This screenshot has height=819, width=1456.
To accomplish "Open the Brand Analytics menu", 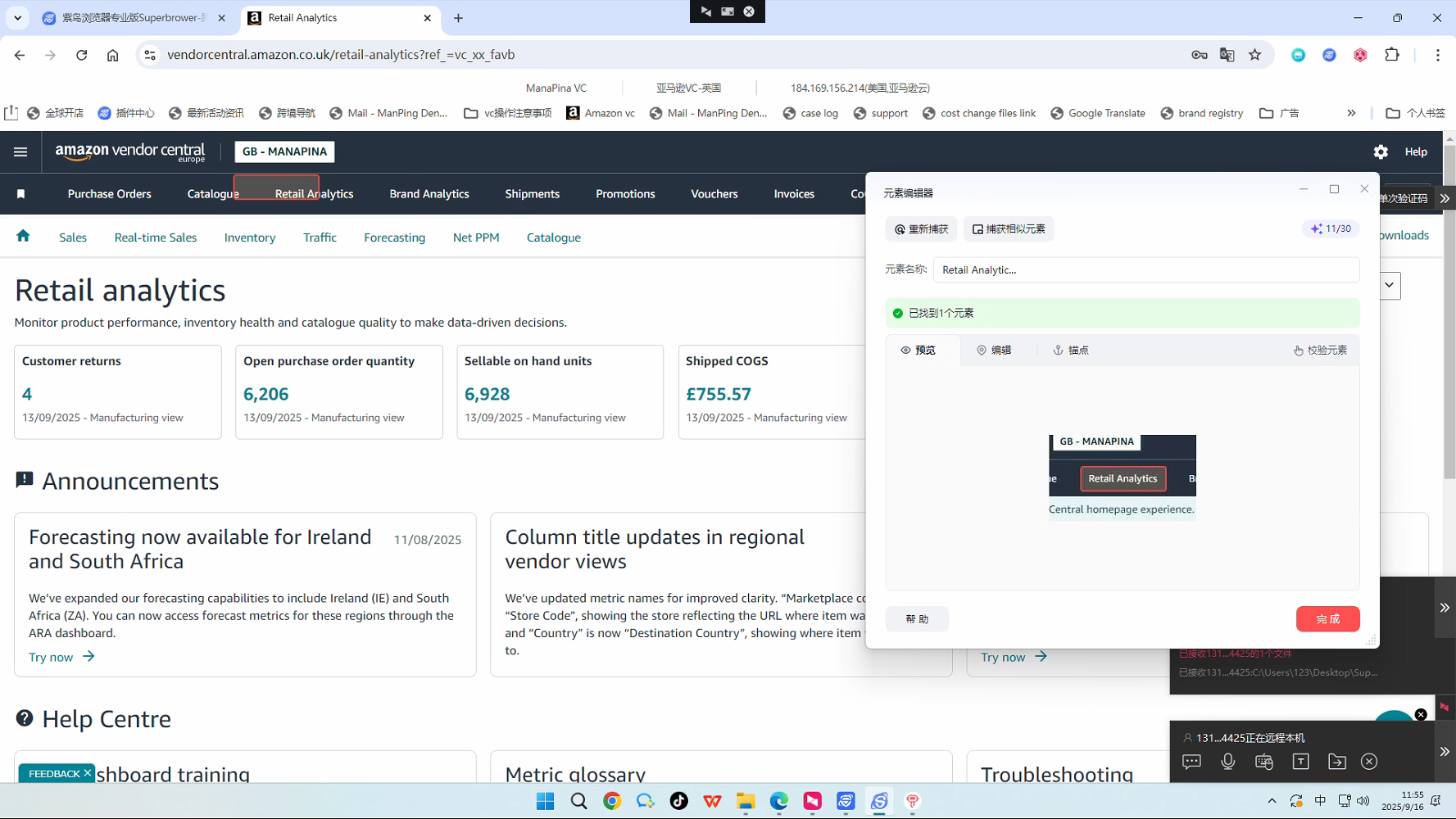I will tap(429, 194).
